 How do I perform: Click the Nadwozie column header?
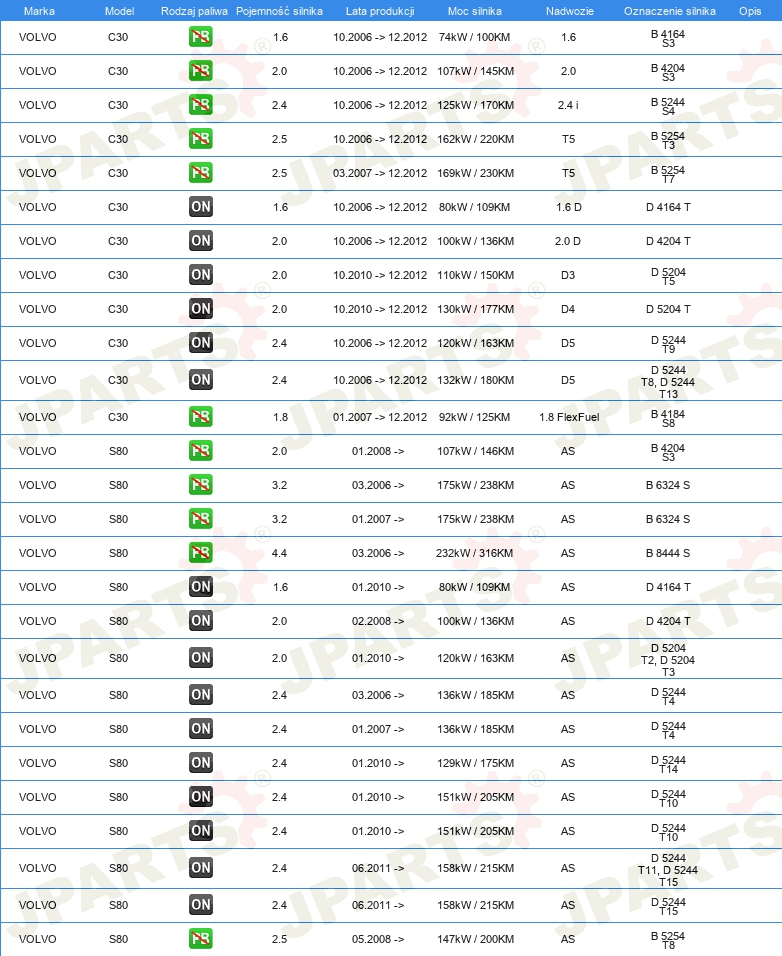tap(569, 11)
